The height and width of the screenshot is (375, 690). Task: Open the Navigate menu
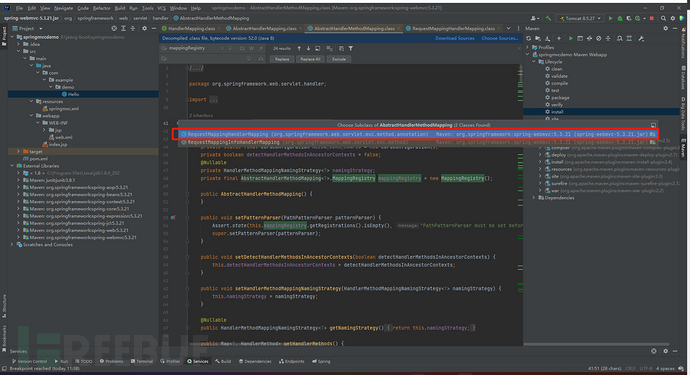coord(64,8)
